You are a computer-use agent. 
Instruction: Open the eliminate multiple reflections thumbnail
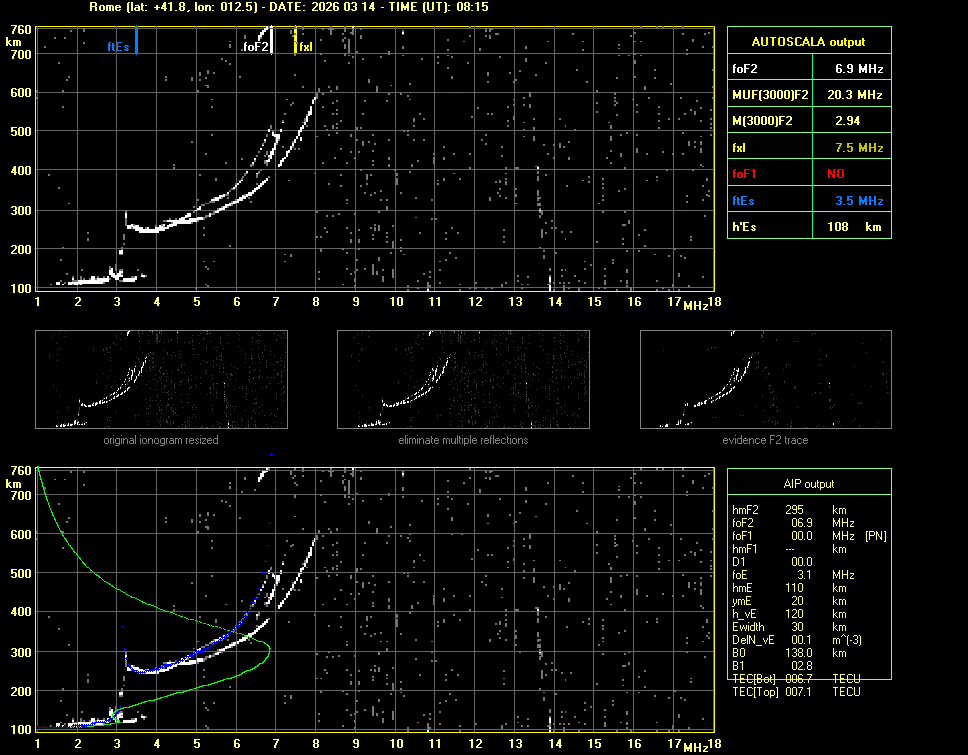(x=463, y=379)
